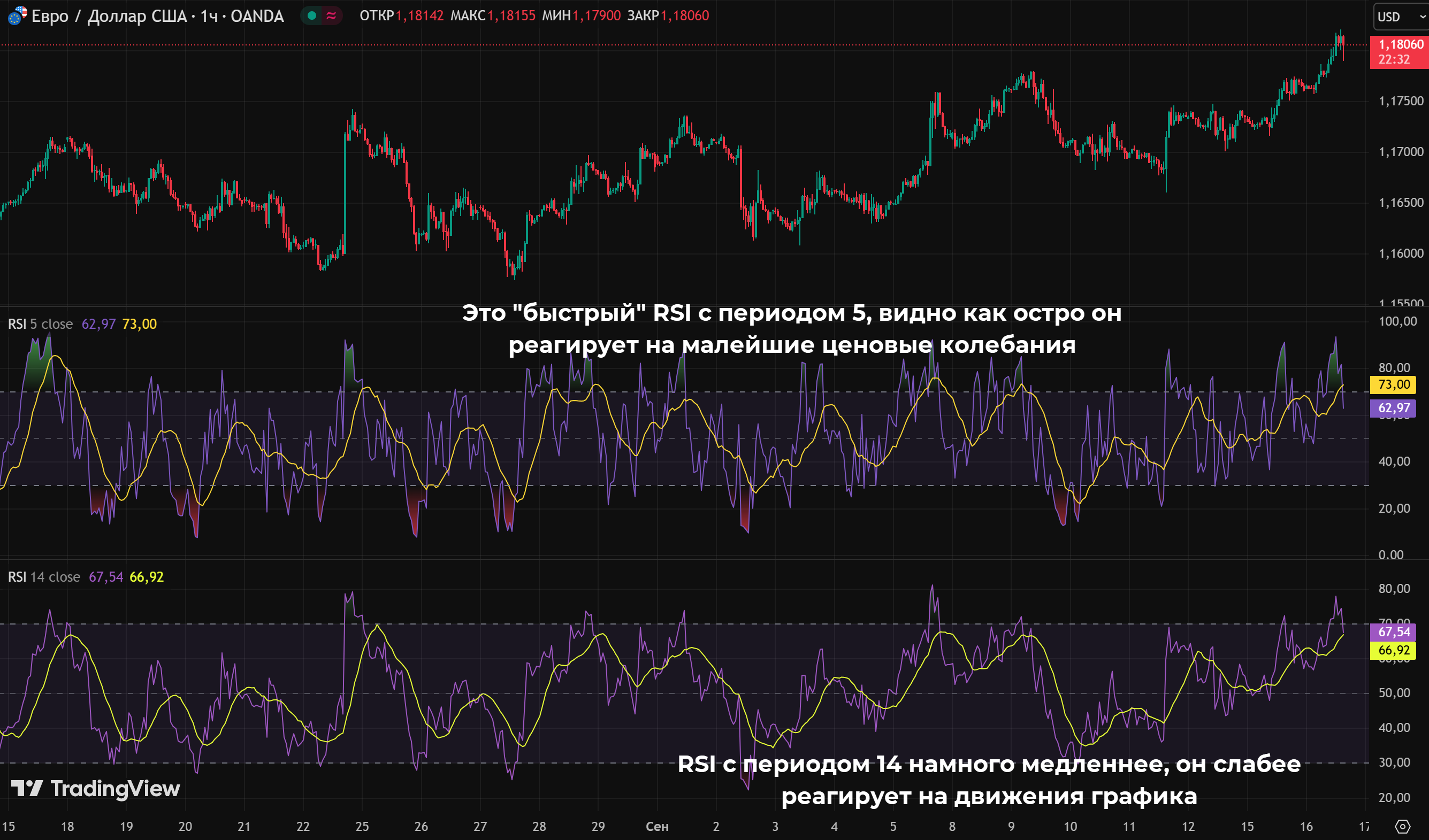1429x840 pixels.
Task: Click the purple 62,97 RSI scale label
Action: click(x=1393, y=408)
